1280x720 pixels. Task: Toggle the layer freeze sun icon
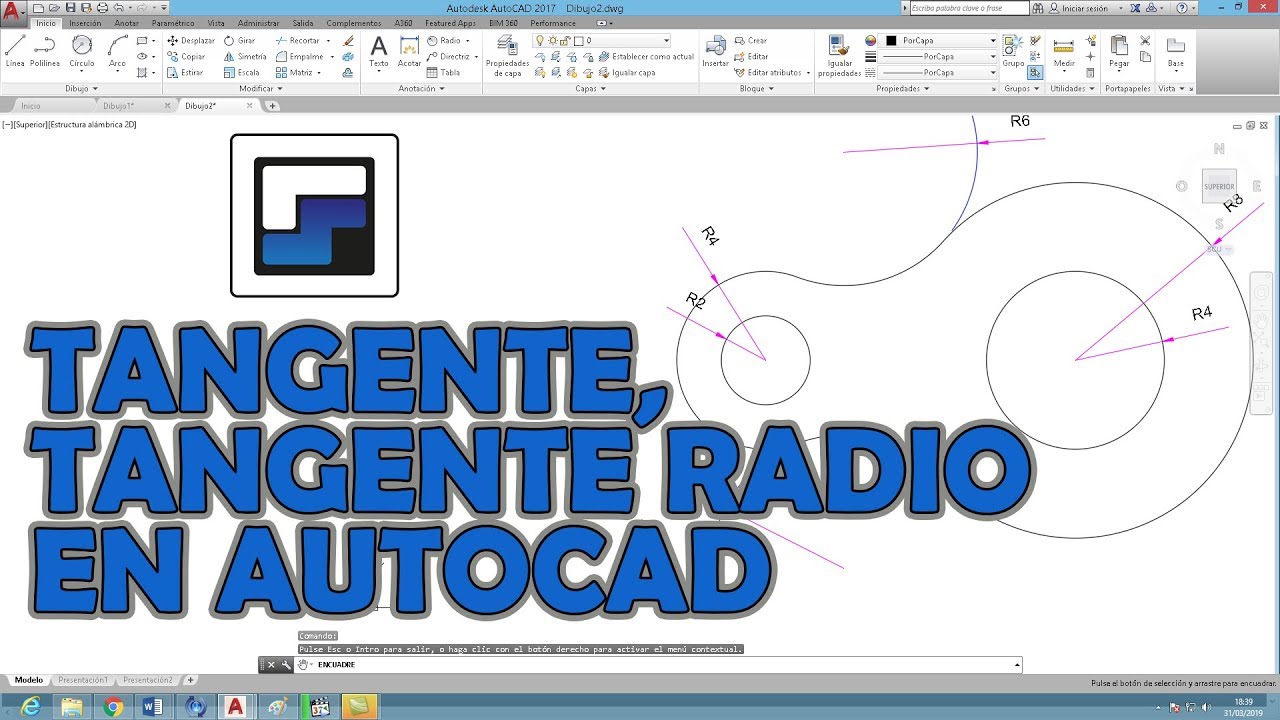(x=552, y=41)
